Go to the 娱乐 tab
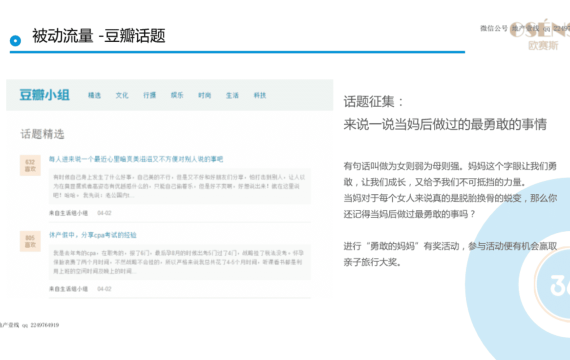Image resolution: width=570 pixels, height=360 pixels. 177,95
